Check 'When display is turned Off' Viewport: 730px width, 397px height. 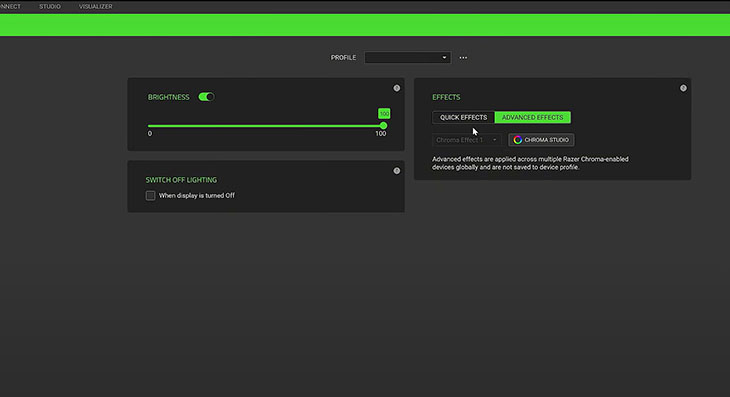pyautogui.click(x=150, y=195)
